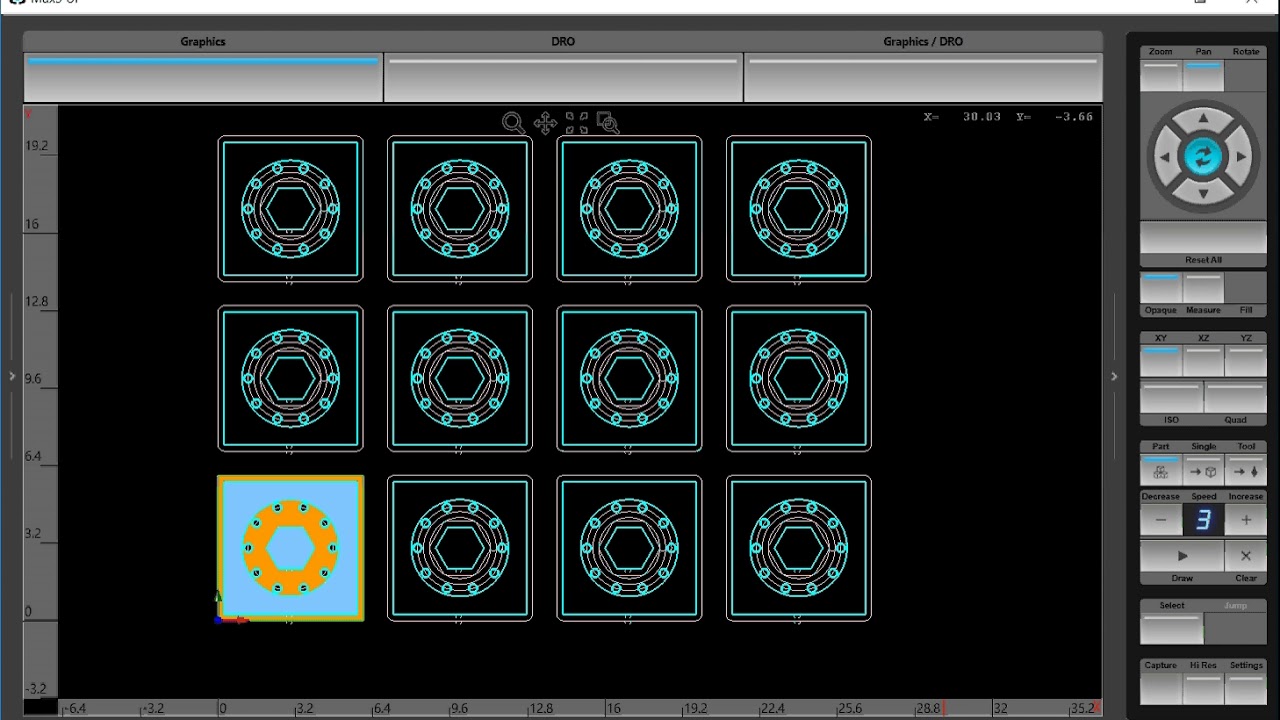Select the Single draw mode icon
The height and width of the screenshot is (720, 1280).
pos(1203,472)
